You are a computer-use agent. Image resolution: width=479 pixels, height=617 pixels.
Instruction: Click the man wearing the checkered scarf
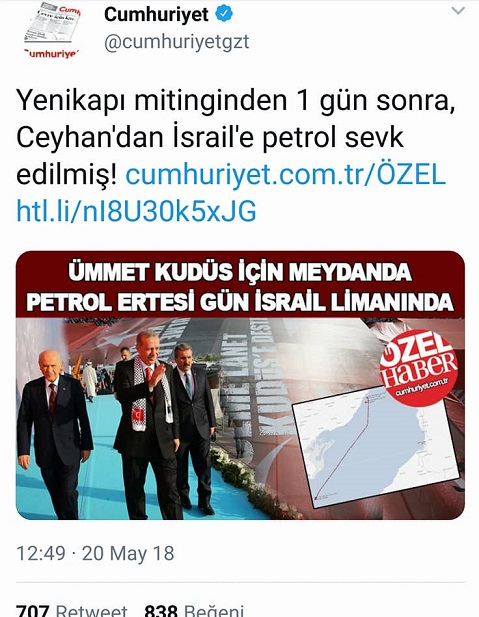(x=150, y=425)
